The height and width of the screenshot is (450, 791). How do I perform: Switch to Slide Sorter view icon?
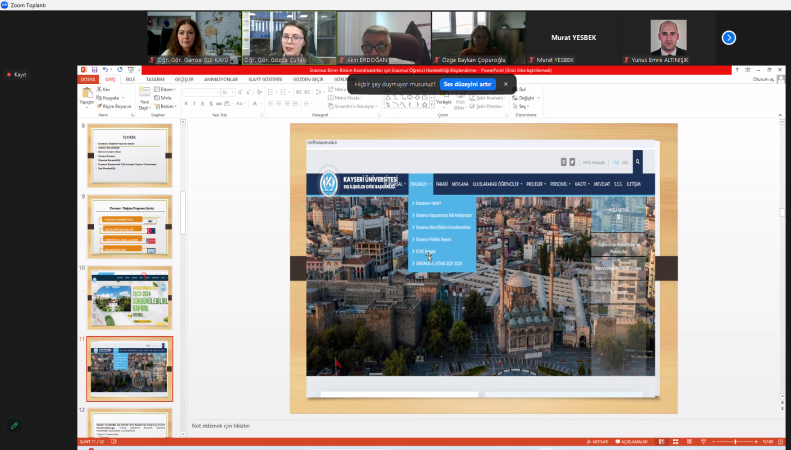[675, 442]
